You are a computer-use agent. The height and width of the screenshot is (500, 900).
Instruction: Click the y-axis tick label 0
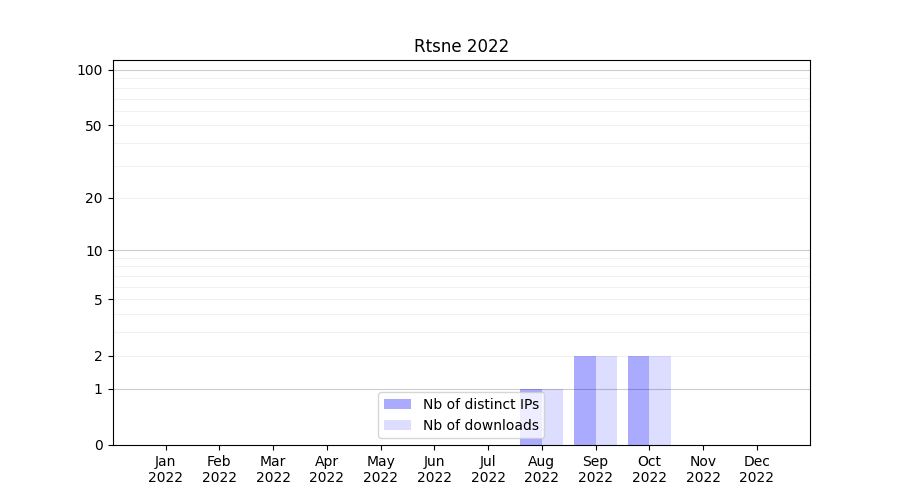(x=98, y=445)
